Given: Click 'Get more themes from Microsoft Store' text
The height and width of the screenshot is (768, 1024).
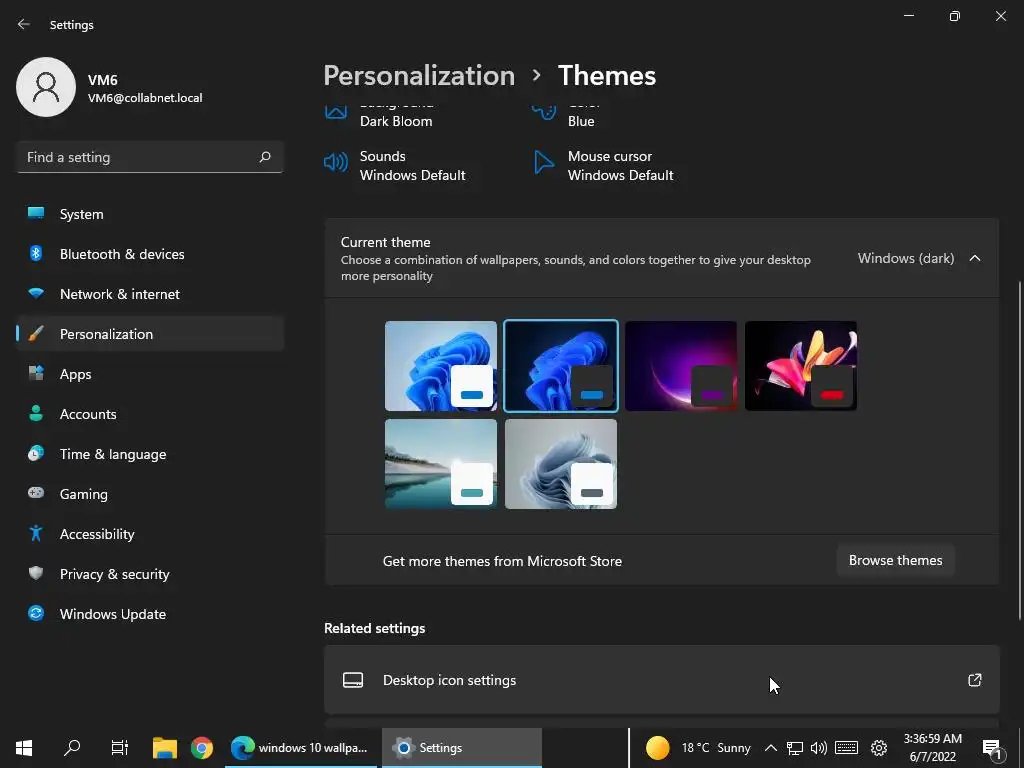Looking at the screenshot, I should coord(502,561).
